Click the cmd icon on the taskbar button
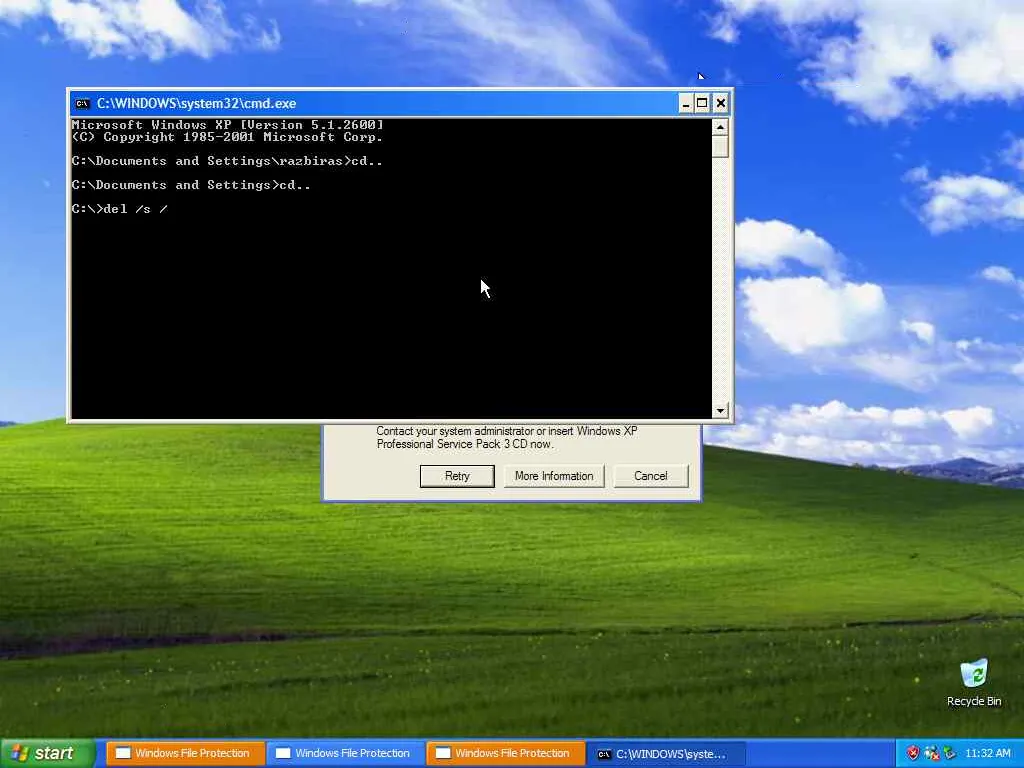 point(604,754)
